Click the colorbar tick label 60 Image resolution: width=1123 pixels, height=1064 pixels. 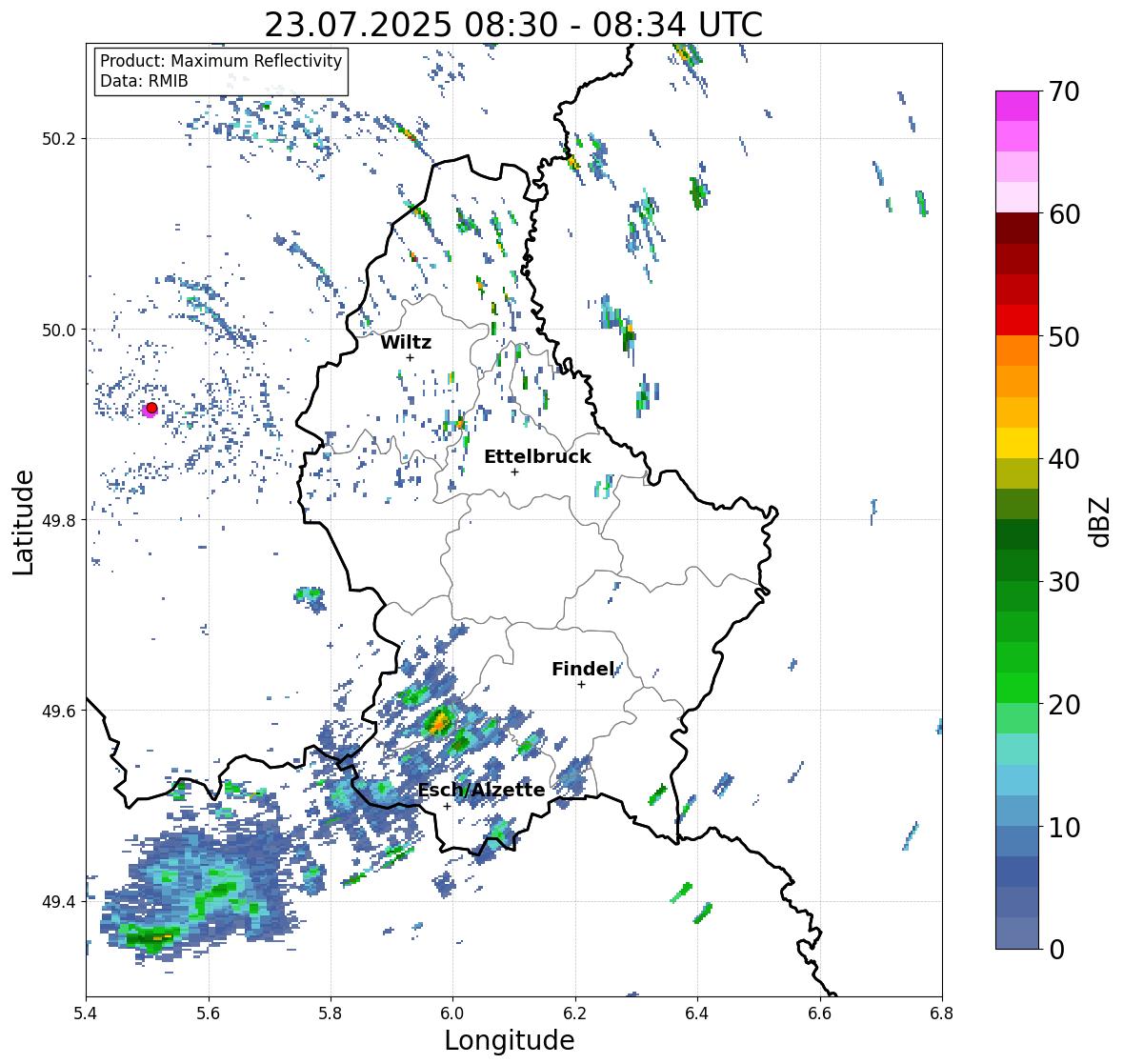tap(1064, 214)
